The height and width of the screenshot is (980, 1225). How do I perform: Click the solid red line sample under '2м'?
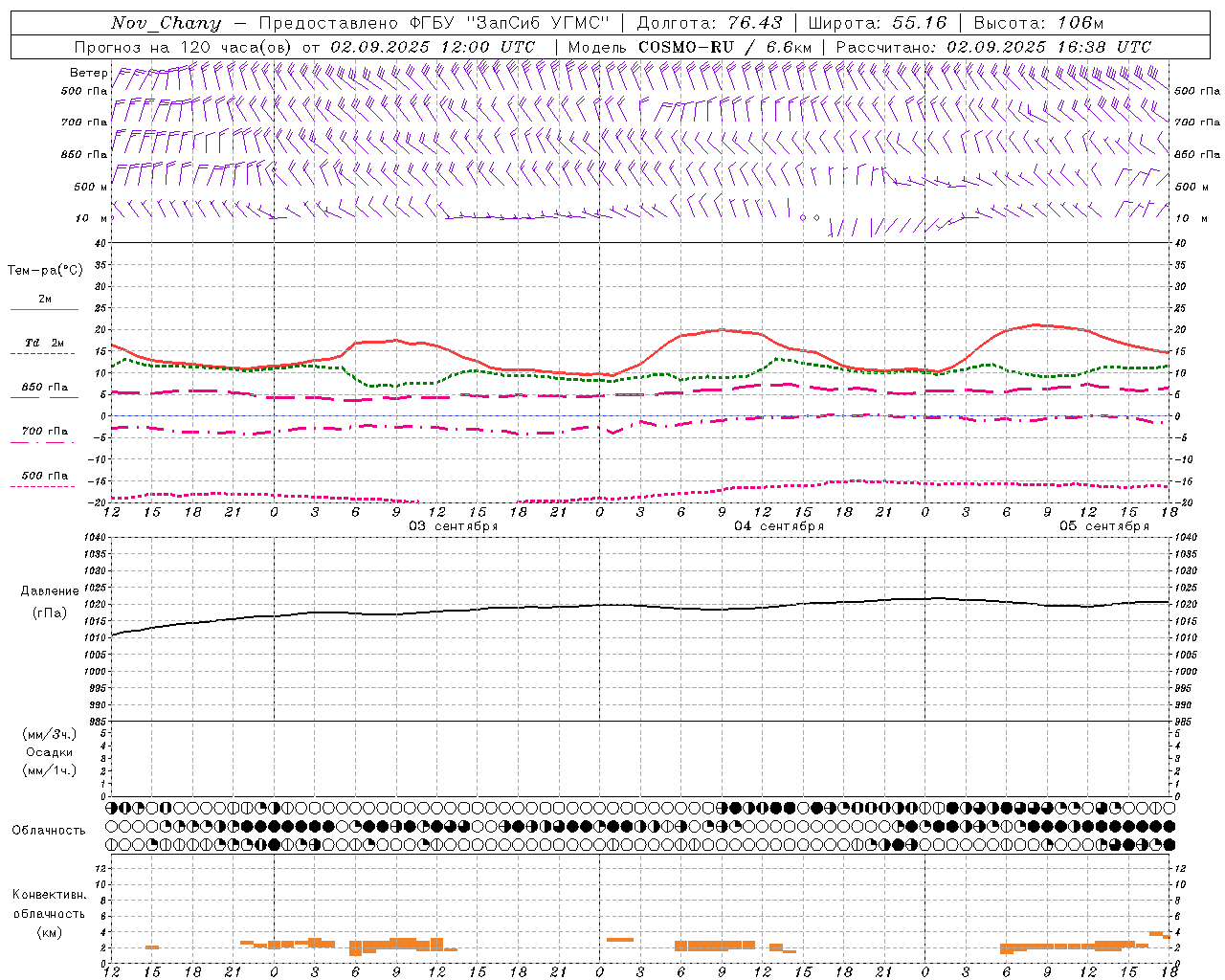coord(44,309)
